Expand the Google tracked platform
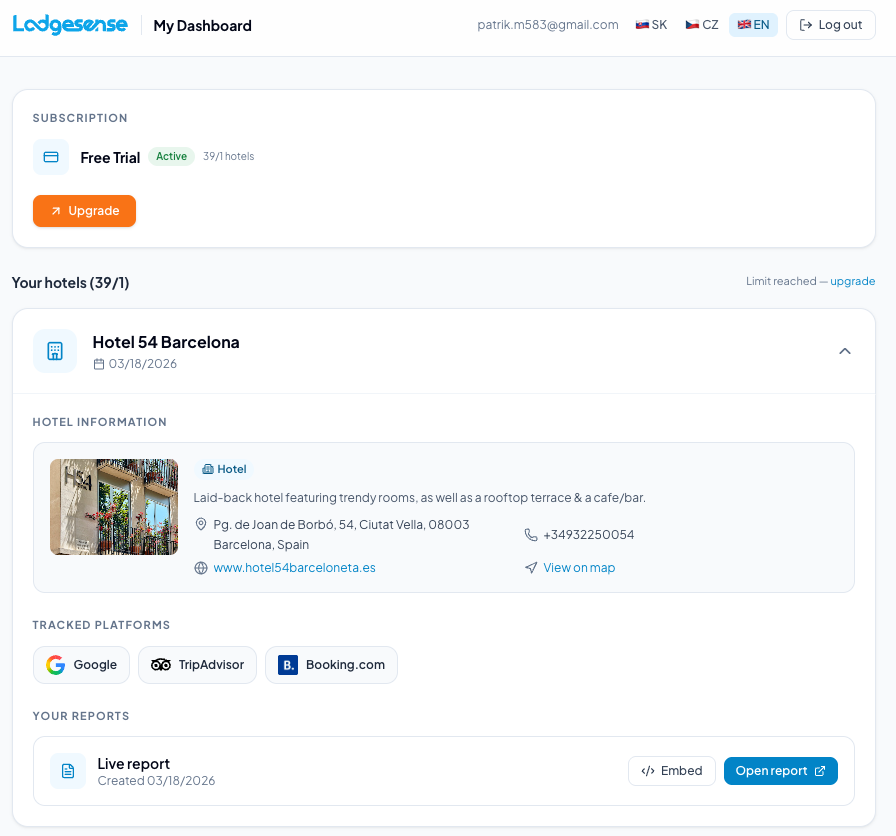This screenshot has height=836, width=896. pos(81,664)
